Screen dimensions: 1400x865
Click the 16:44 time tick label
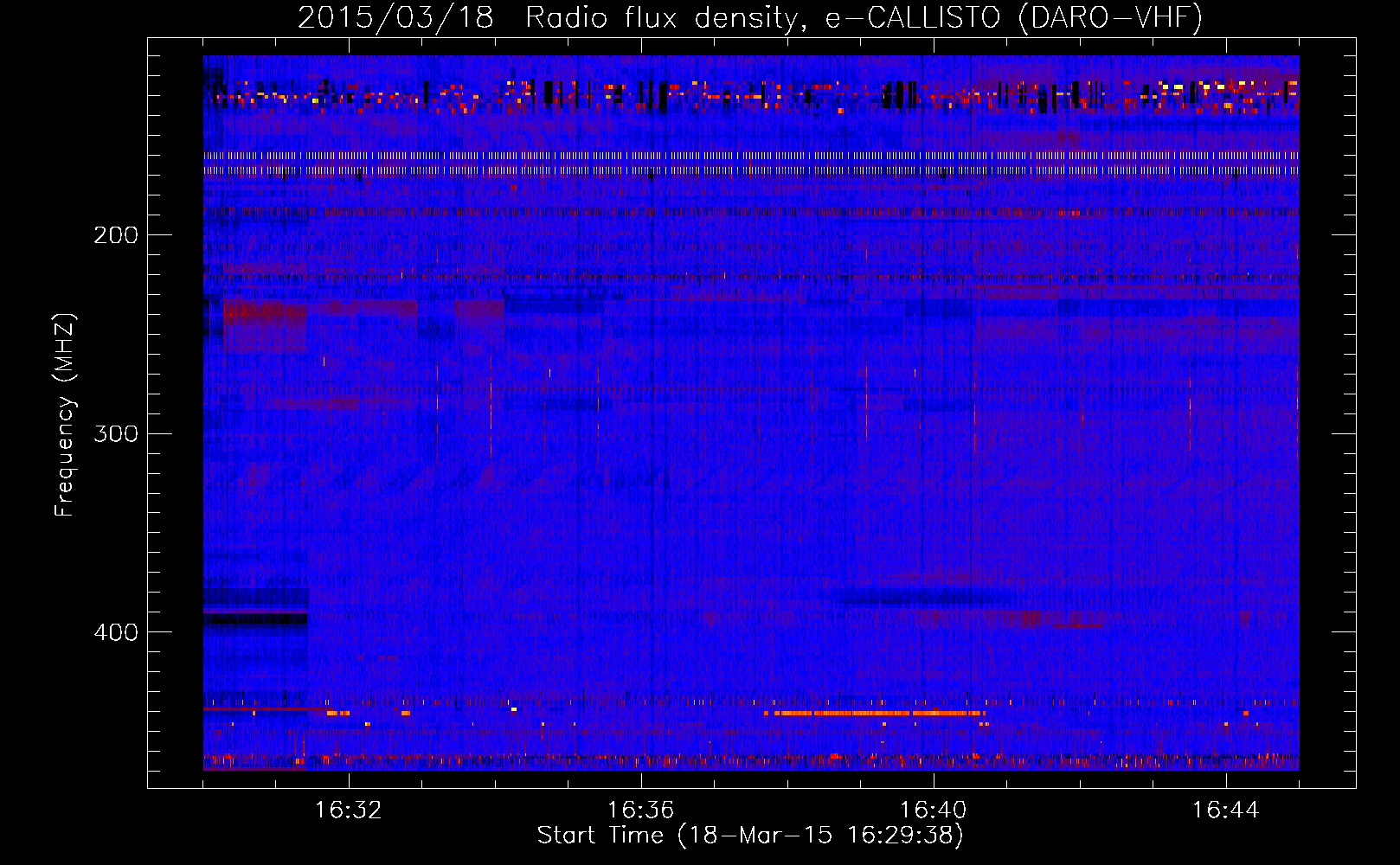[x=1226, y=811]
